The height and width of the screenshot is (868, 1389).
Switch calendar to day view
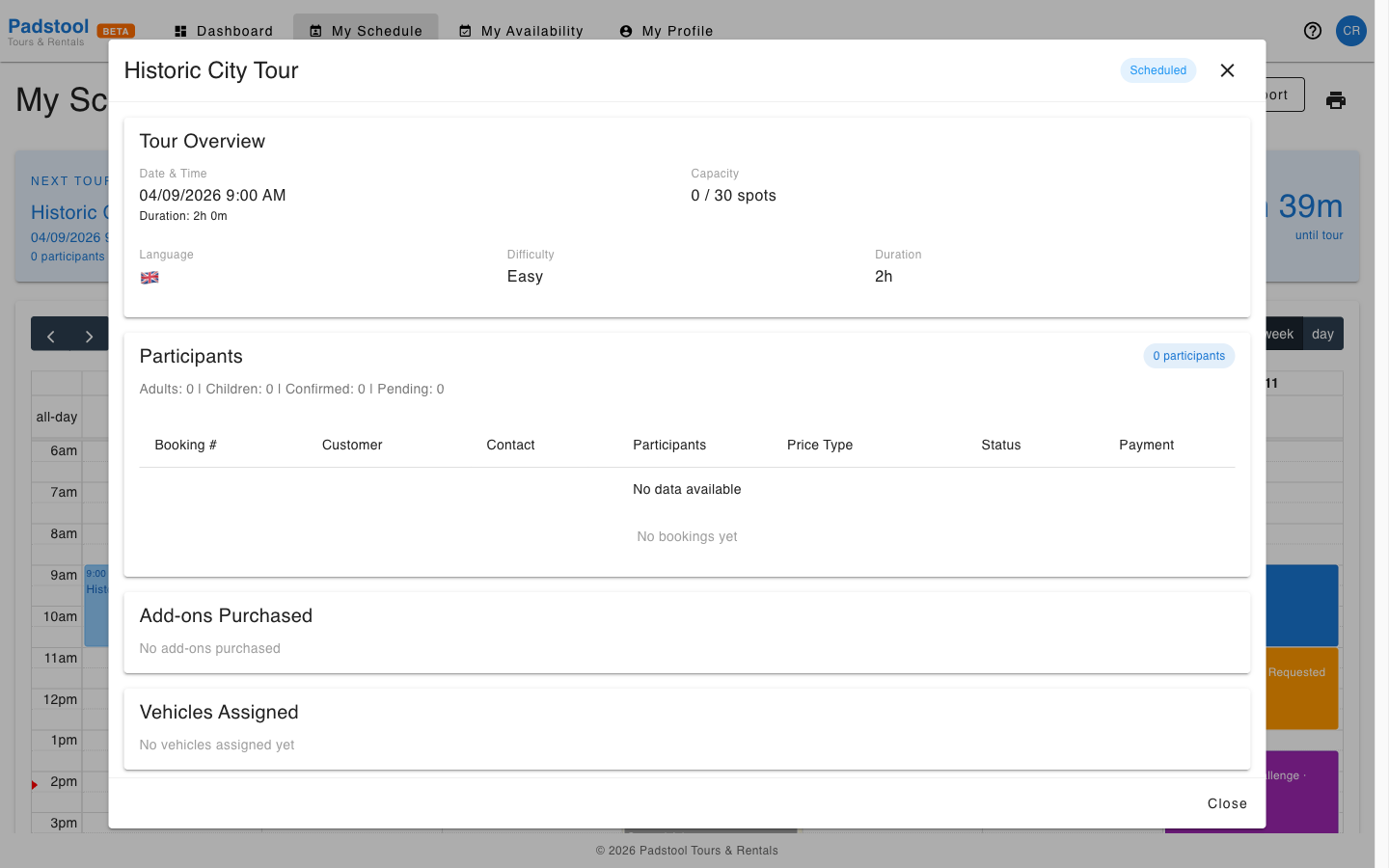(1322, 334)
